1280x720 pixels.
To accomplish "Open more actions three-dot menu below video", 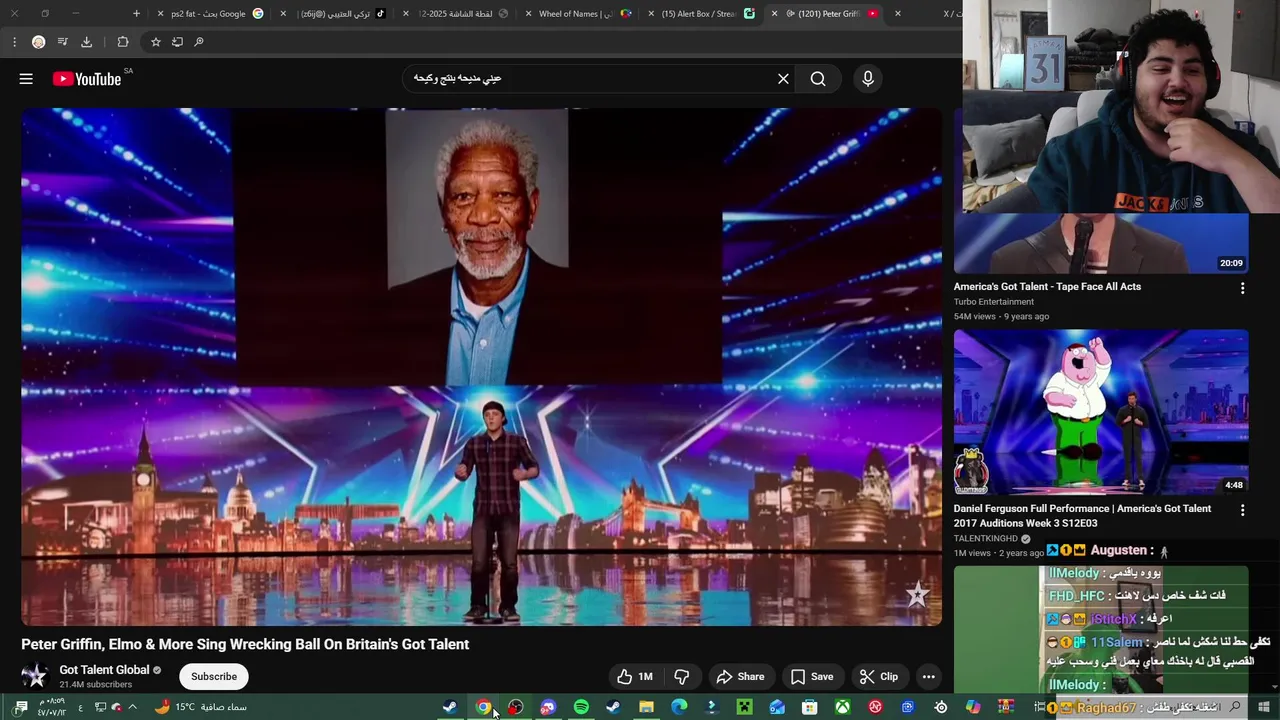I will (928, 677).
